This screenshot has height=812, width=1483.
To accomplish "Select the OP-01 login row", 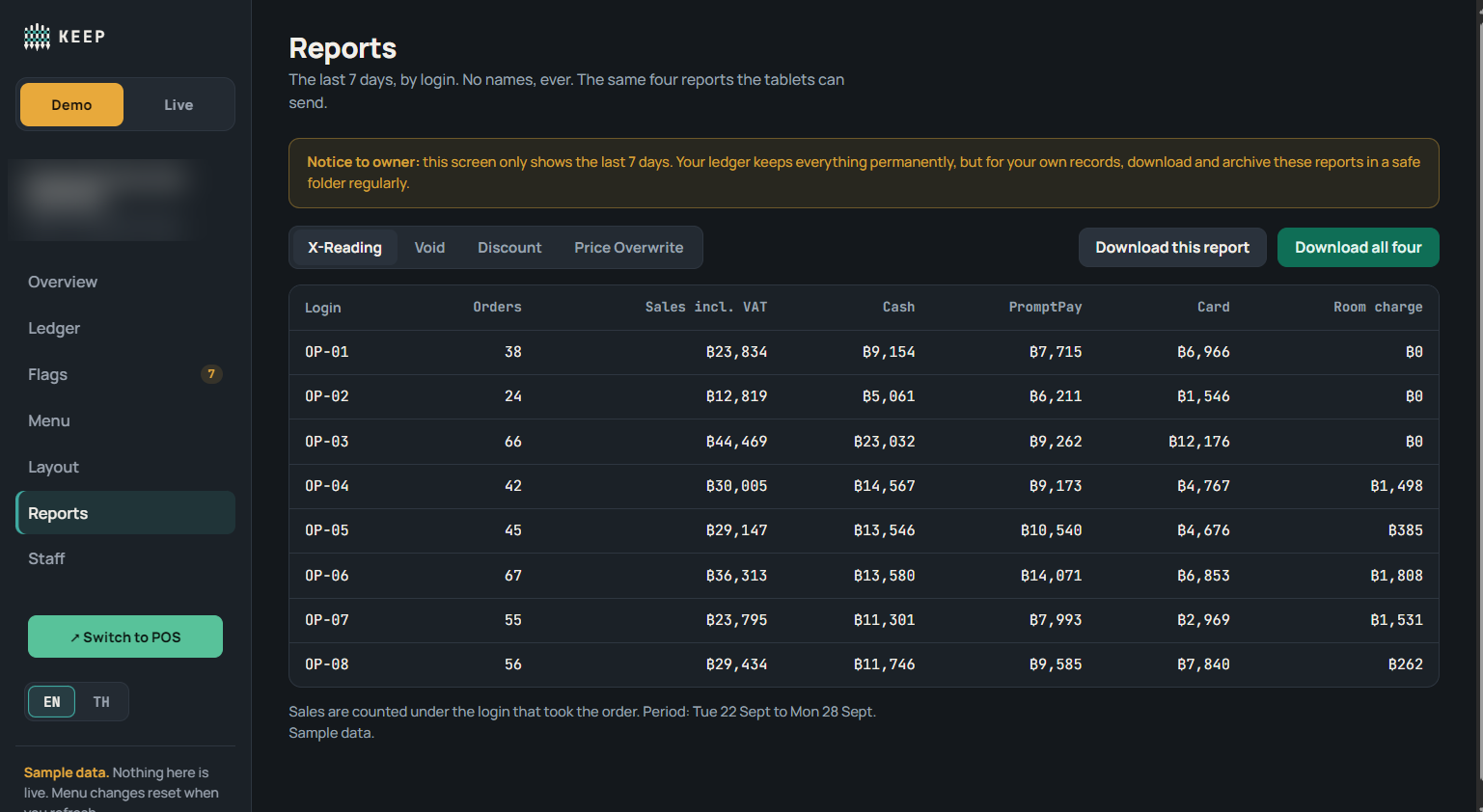I will [x=864, y=352].
